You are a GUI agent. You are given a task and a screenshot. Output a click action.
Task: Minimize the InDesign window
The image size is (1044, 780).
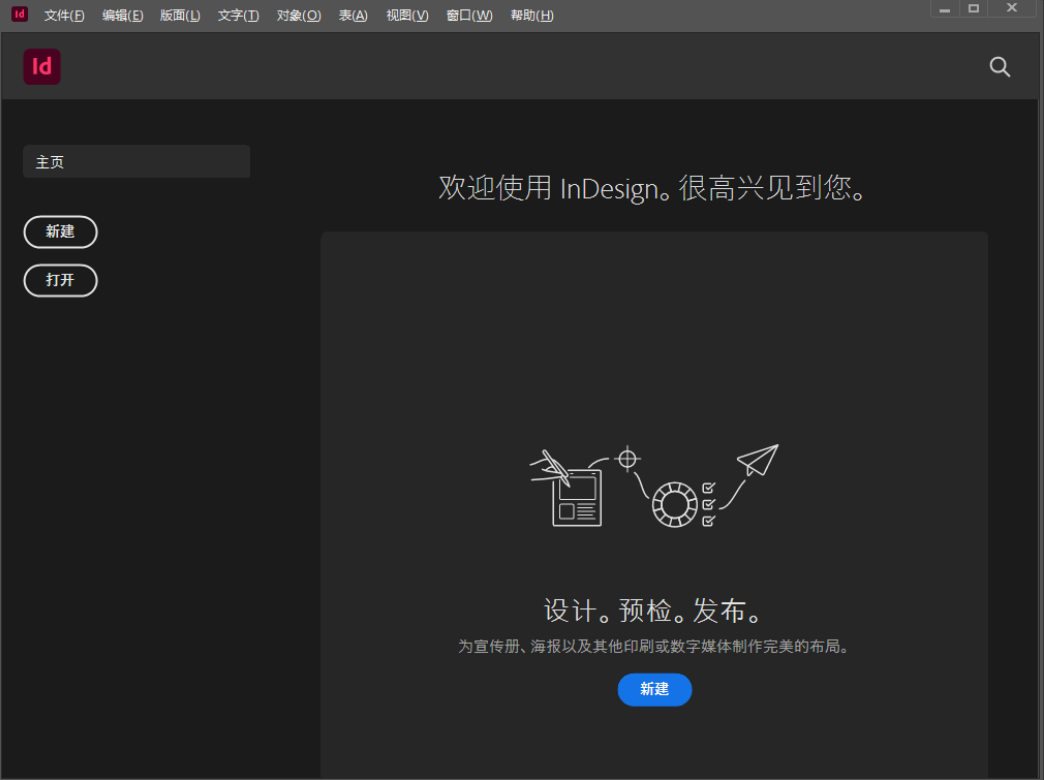944,8
